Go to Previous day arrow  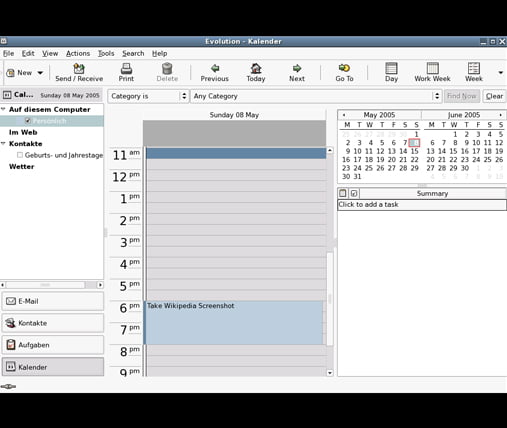coord(215,68)
